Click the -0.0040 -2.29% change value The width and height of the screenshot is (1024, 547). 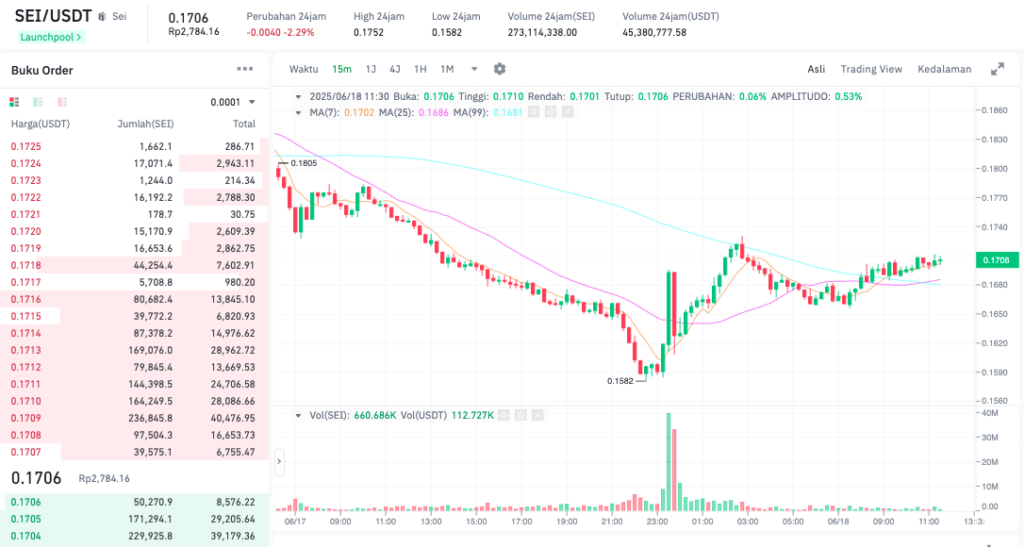tap(280, 32)
